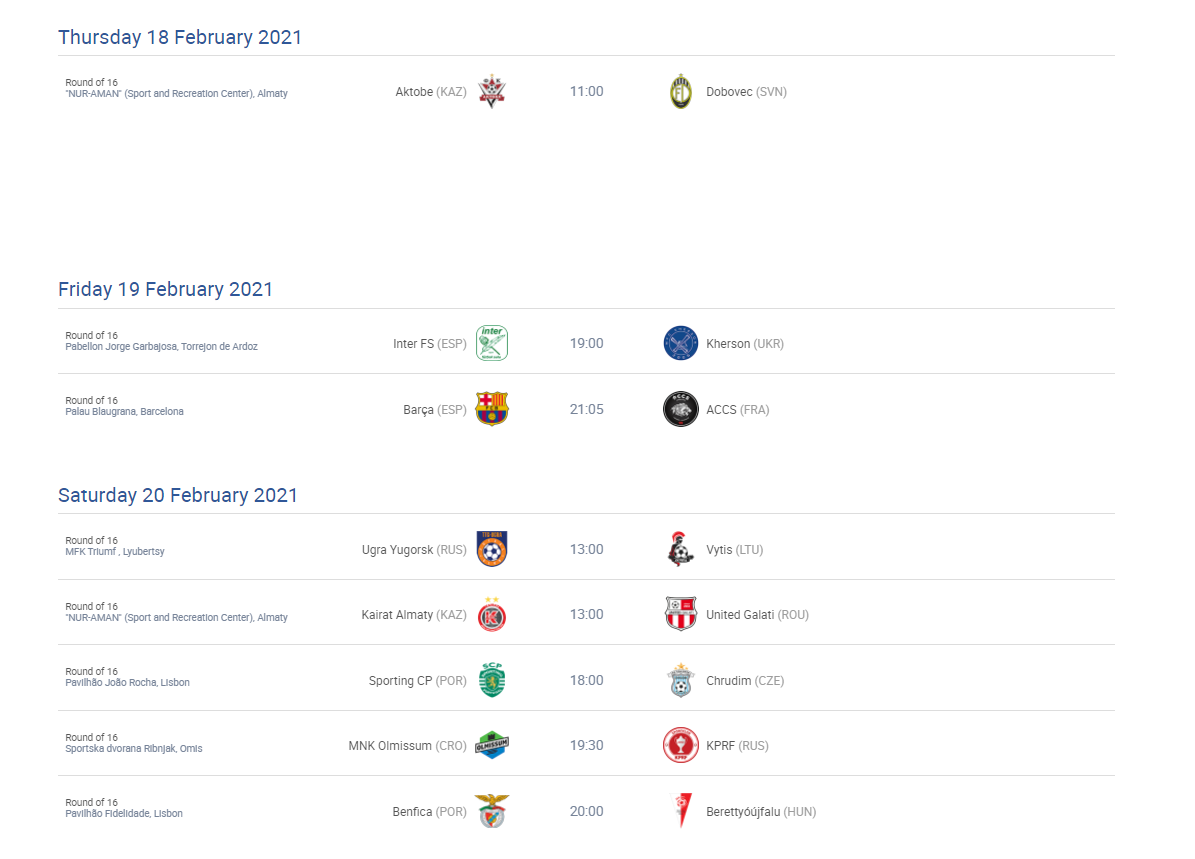Viewport: 1195px width, 859px height.
Task: Click the Dobovec club crest
Action: pos(681,91)
